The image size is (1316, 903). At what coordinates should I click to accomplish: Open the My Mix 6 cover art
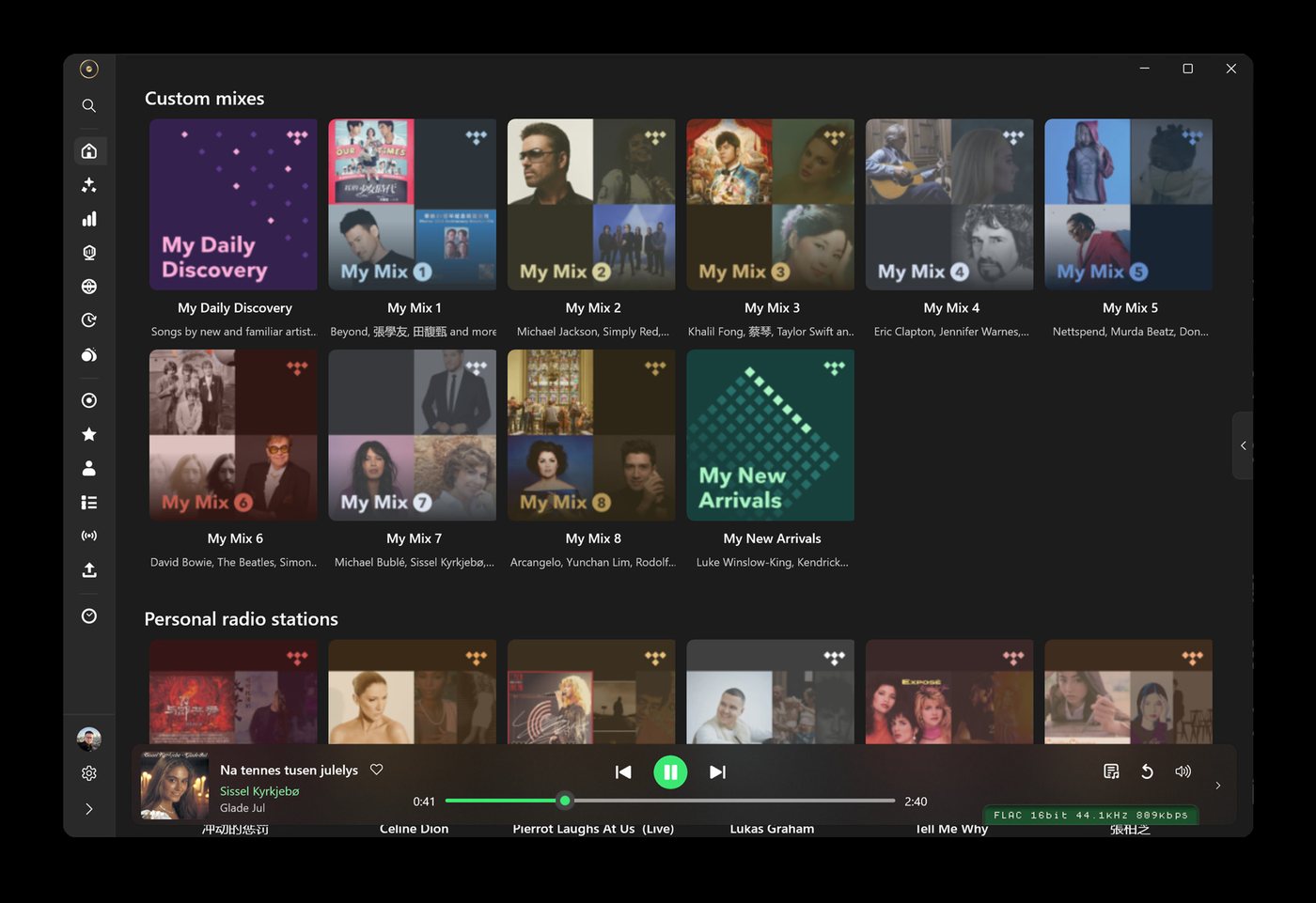coord(233,435)
